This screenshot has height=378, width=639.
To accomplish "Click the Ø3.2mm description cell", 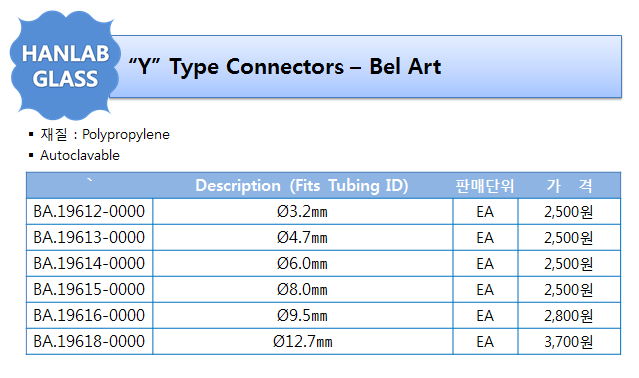I will pos(302,211).
